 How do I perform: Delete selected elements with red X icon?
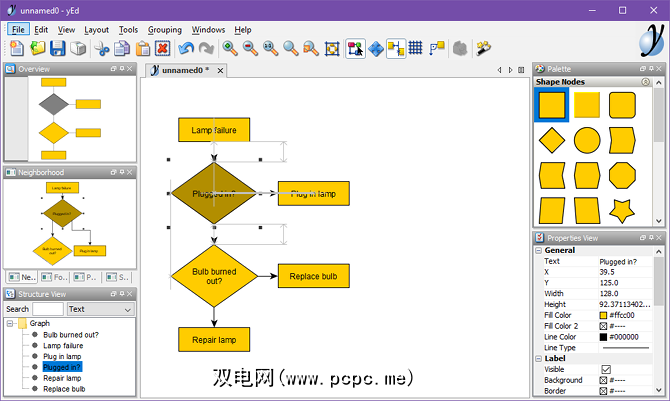click(x=163, y=48)
